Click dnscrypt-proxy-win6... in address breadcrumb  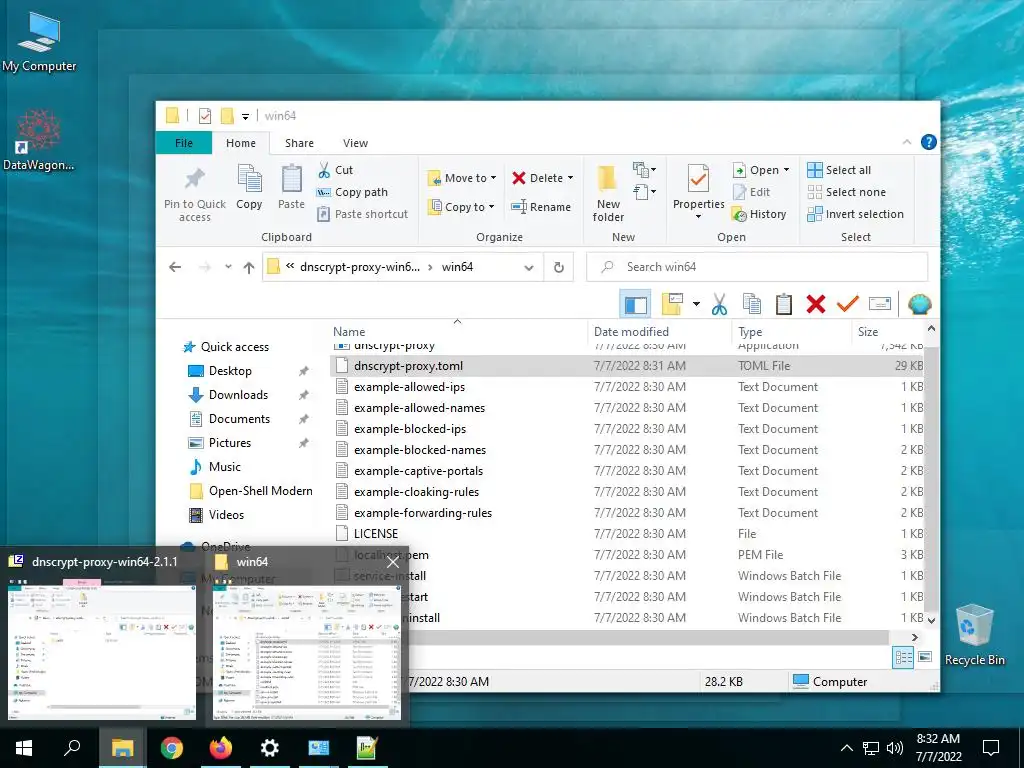(360, 267)
